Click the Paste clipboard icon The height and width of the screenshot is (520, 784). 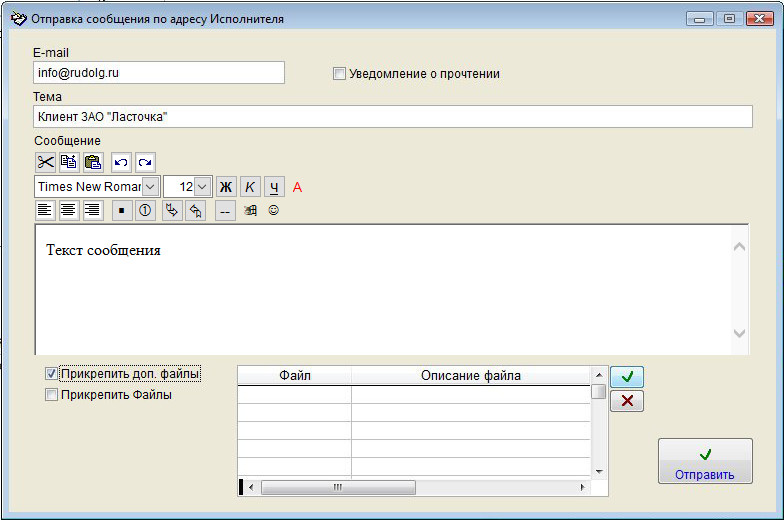pyautogui.click(x=93, y=162)
